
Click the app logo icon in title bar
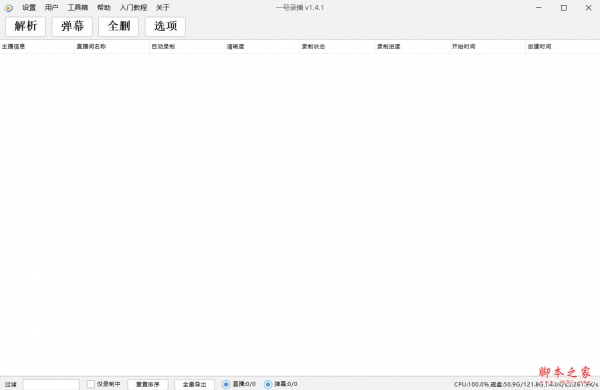[8, 8]
